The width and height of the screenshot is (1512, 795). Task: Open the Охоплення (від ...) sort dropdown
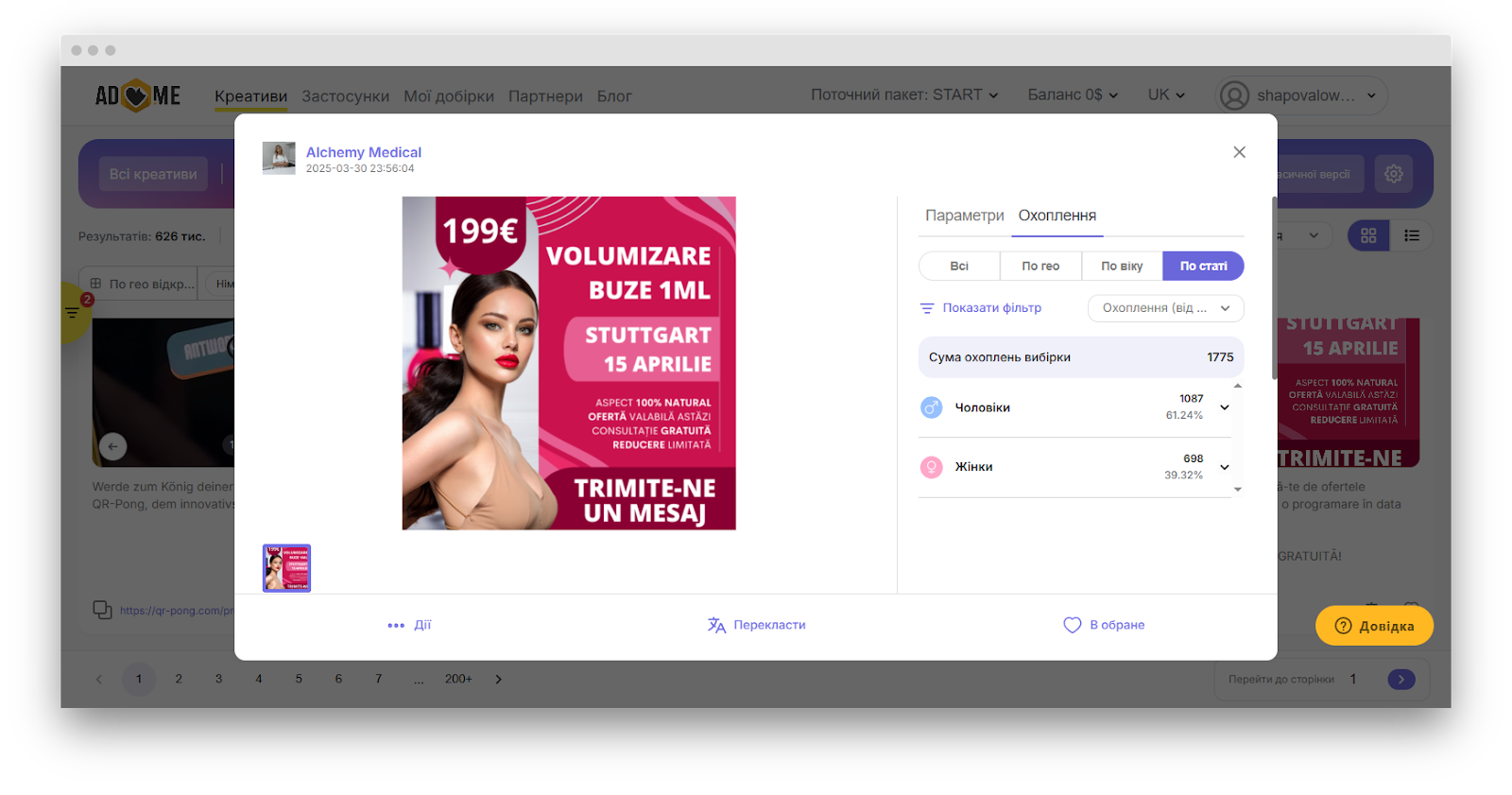[x=1165, y=308]
